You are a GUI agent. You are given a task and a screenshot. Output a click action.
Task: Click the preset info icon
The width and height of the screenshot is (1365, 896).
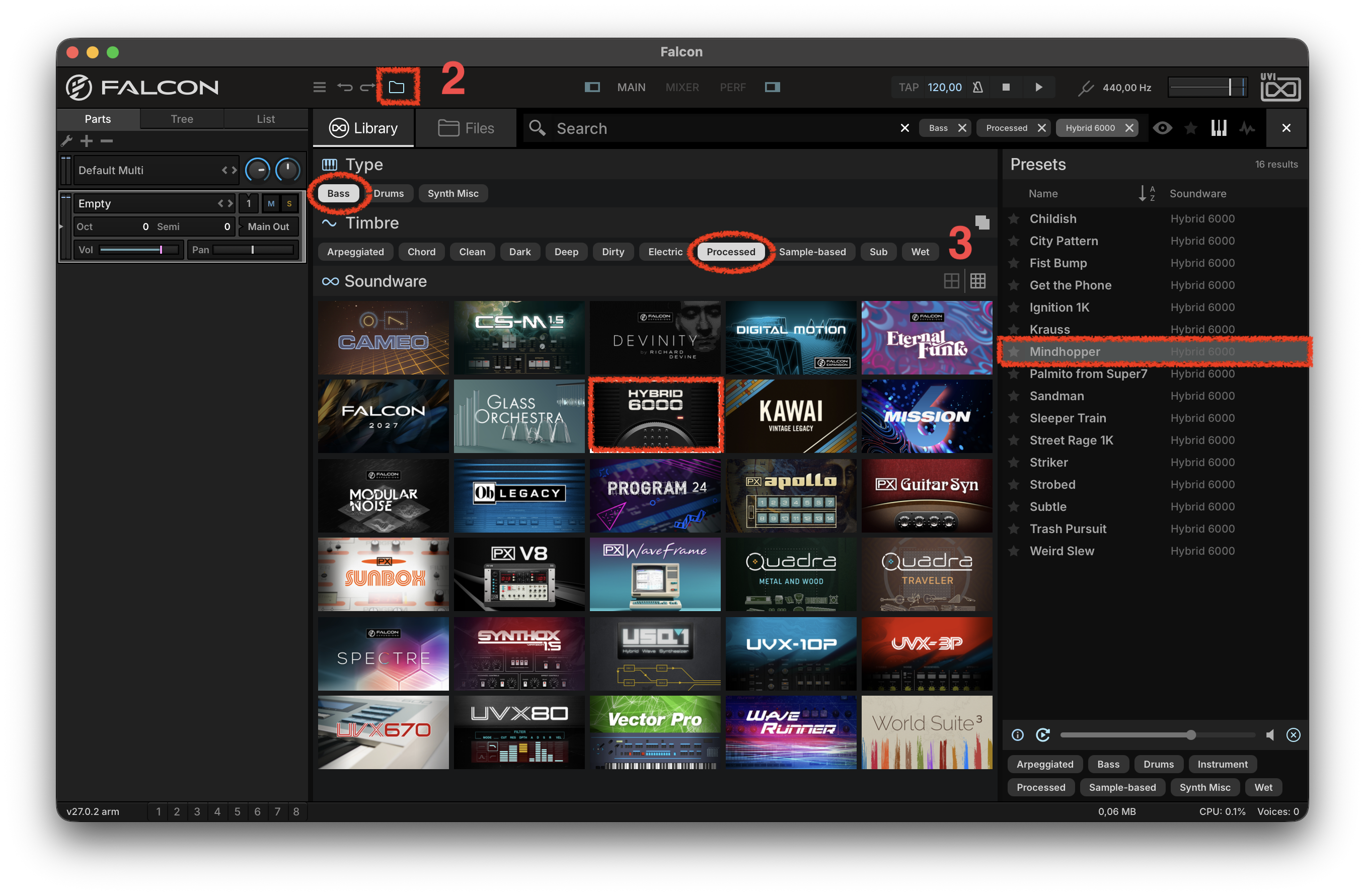[x=1017, y=735]
